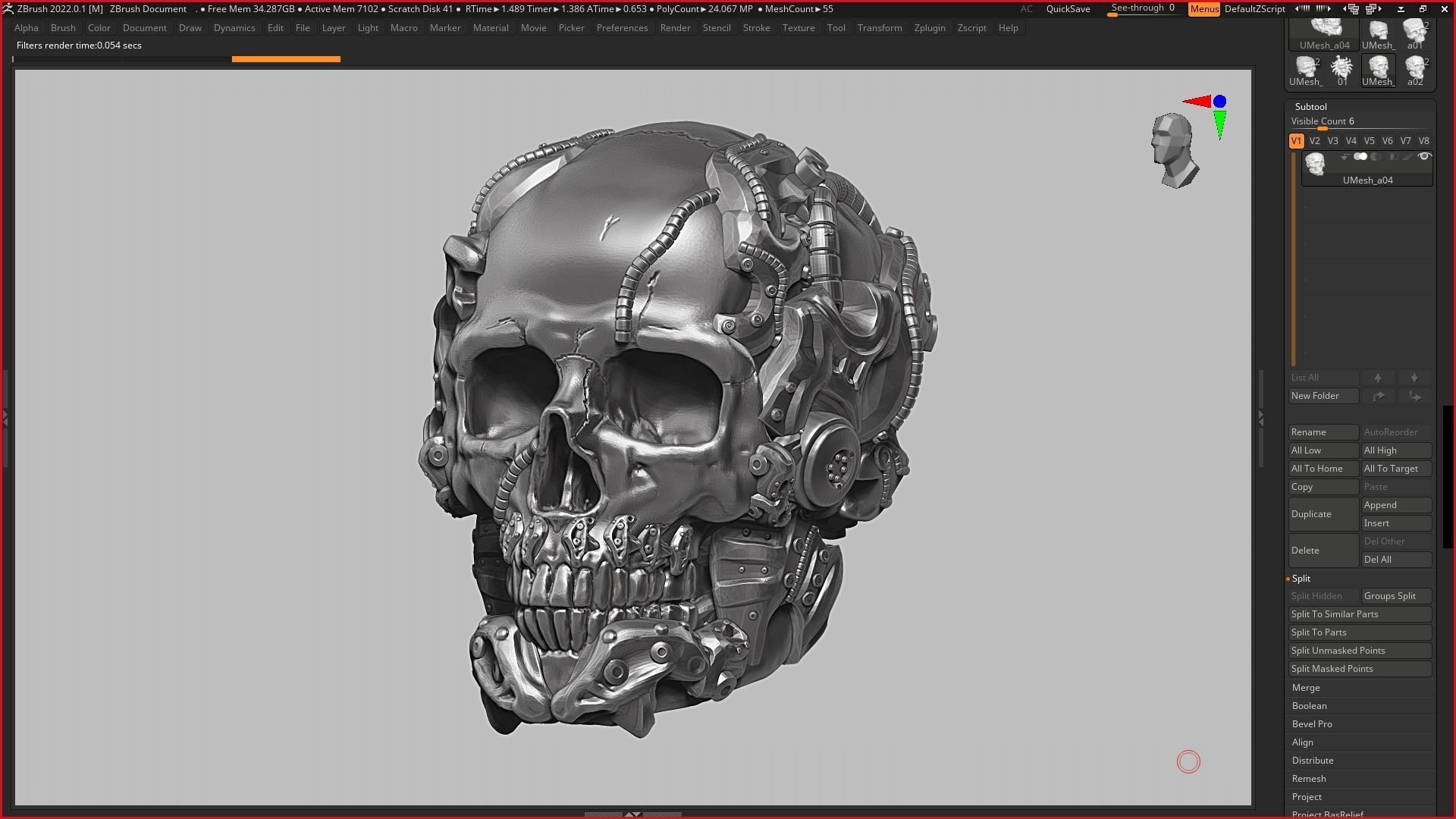Click the Append button

[x=1396, y=505]
